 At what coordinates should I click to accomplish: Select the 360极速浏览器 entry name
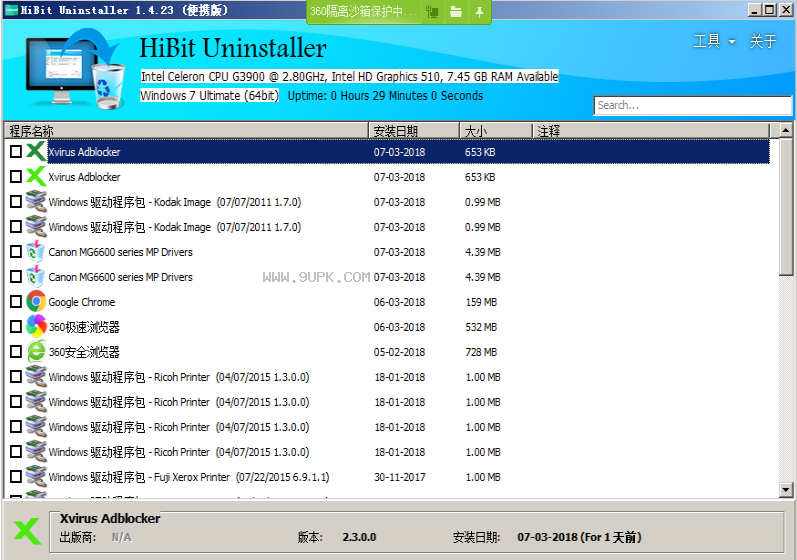pos(84,327)
